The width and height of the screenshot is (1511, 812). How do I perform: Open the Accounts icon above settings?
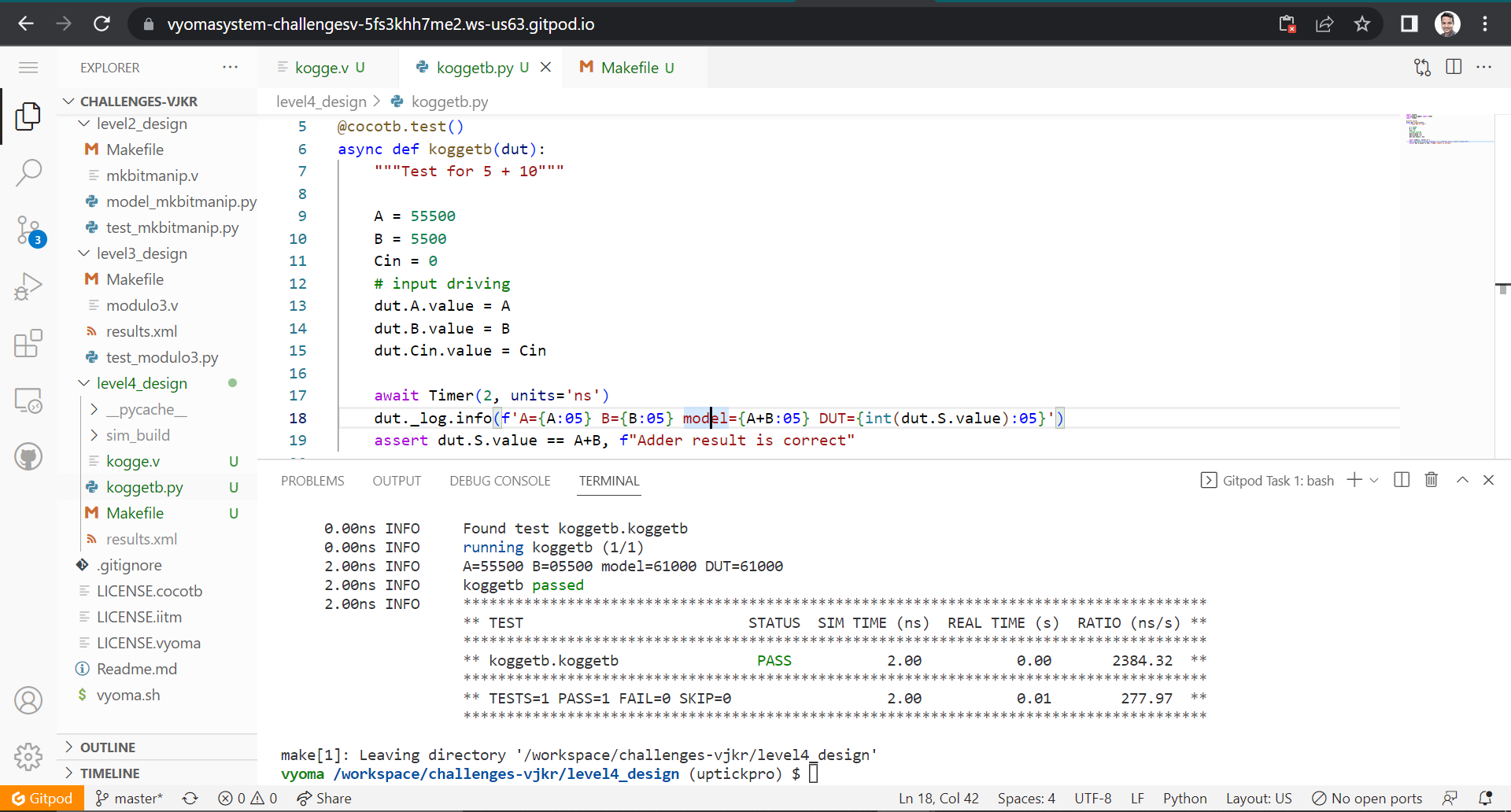click(x=28, y=699)
